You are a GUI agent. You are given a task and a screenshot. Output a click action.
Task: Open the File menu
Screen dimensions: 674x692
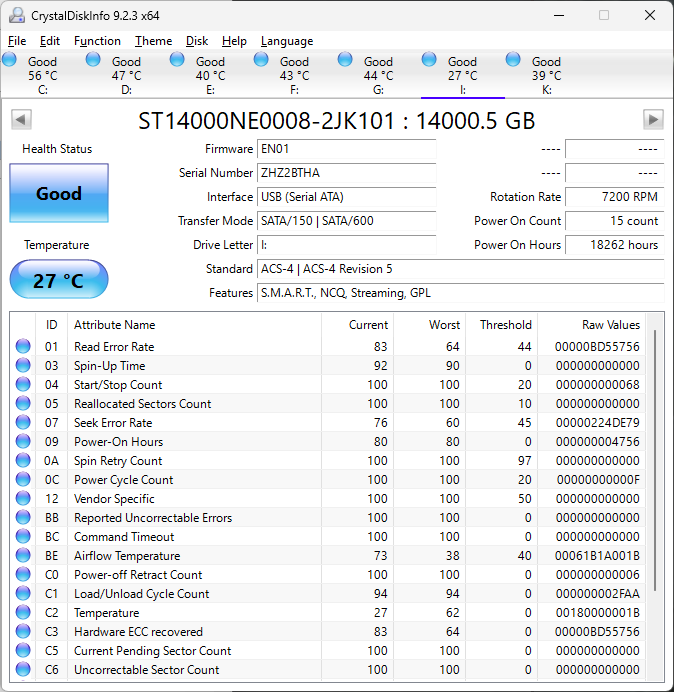point(17,41)
